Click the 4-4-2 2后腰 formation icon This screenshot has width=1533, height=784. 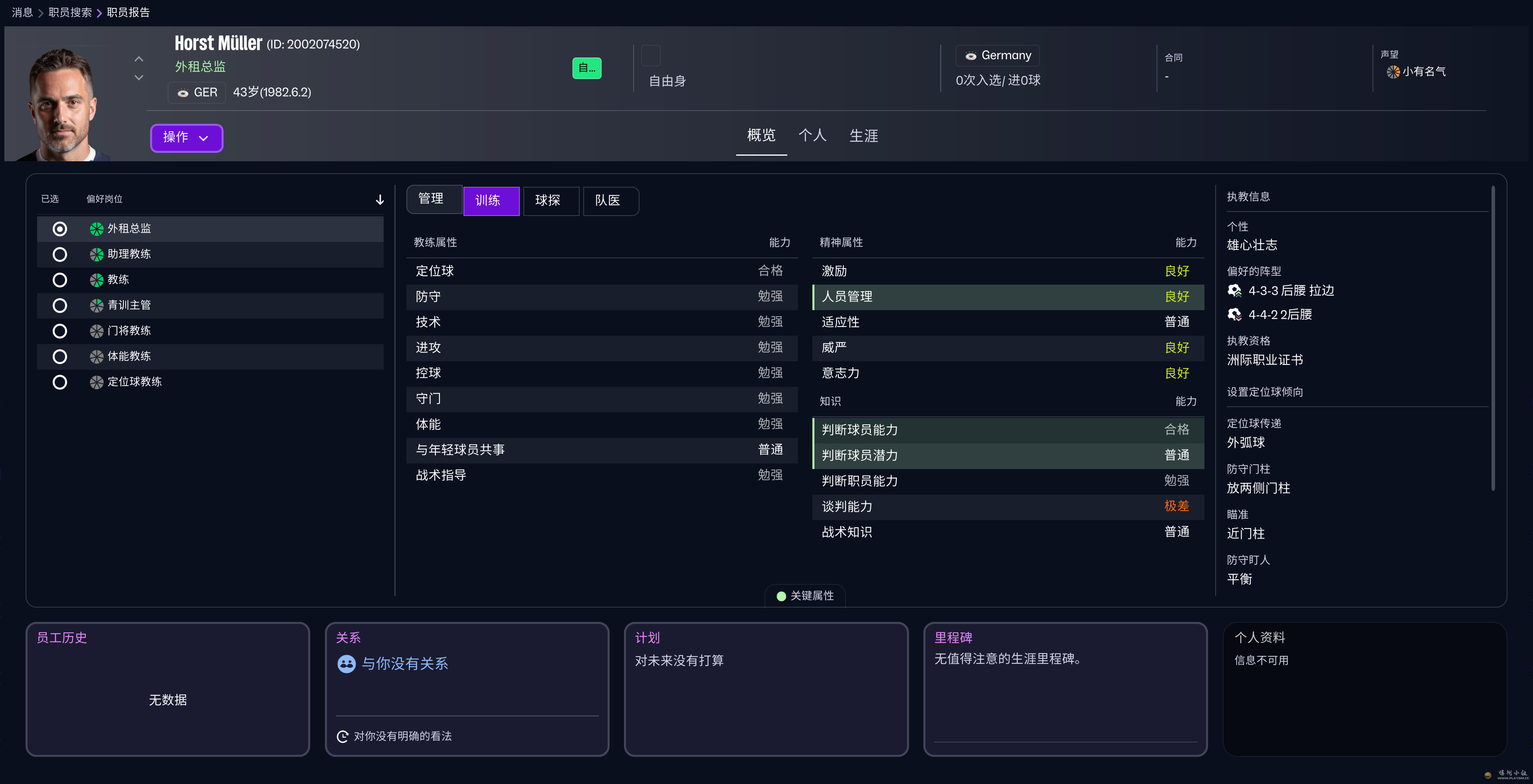coord(1234,314)
